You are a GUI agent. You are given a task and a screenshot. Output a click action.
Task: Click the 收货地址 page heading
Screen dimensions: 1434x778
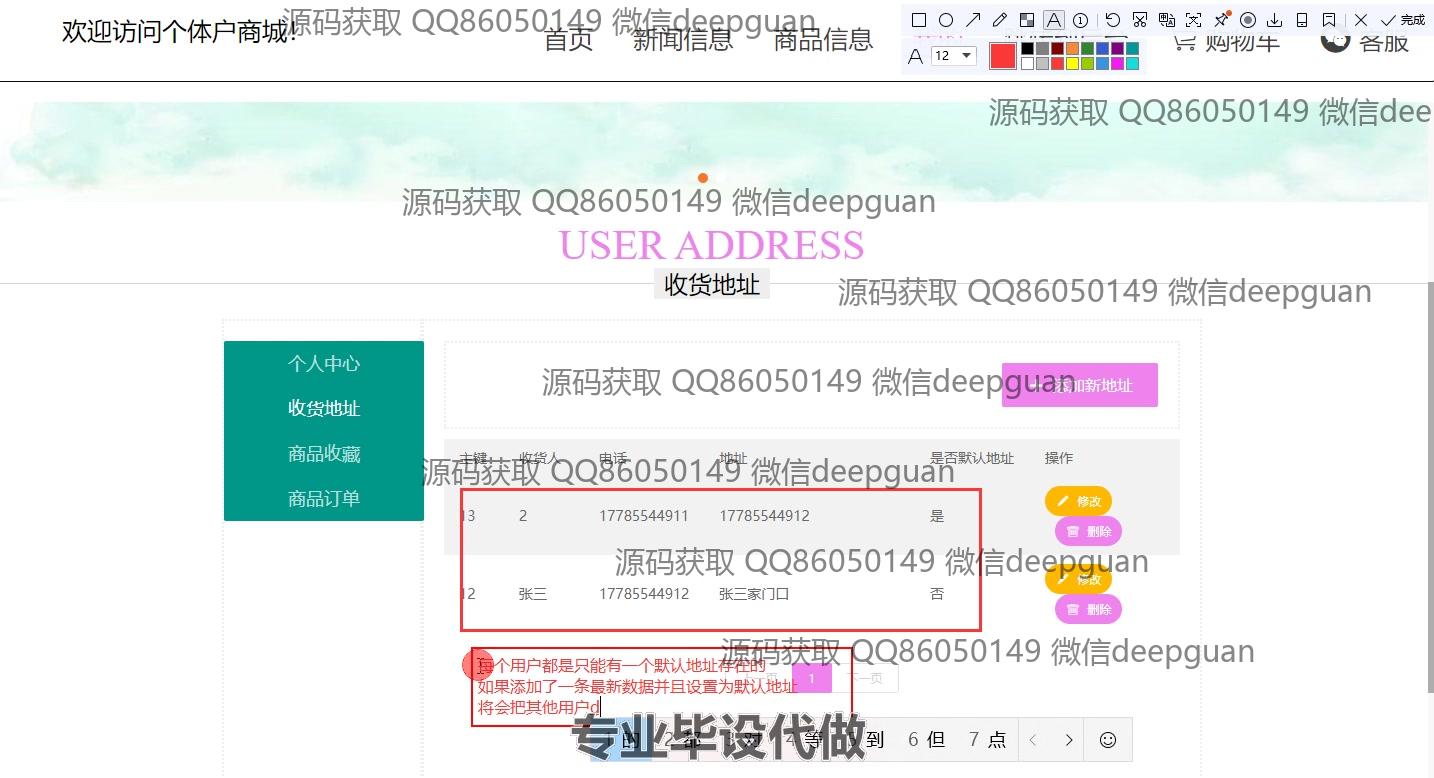[x=712, y=285]
